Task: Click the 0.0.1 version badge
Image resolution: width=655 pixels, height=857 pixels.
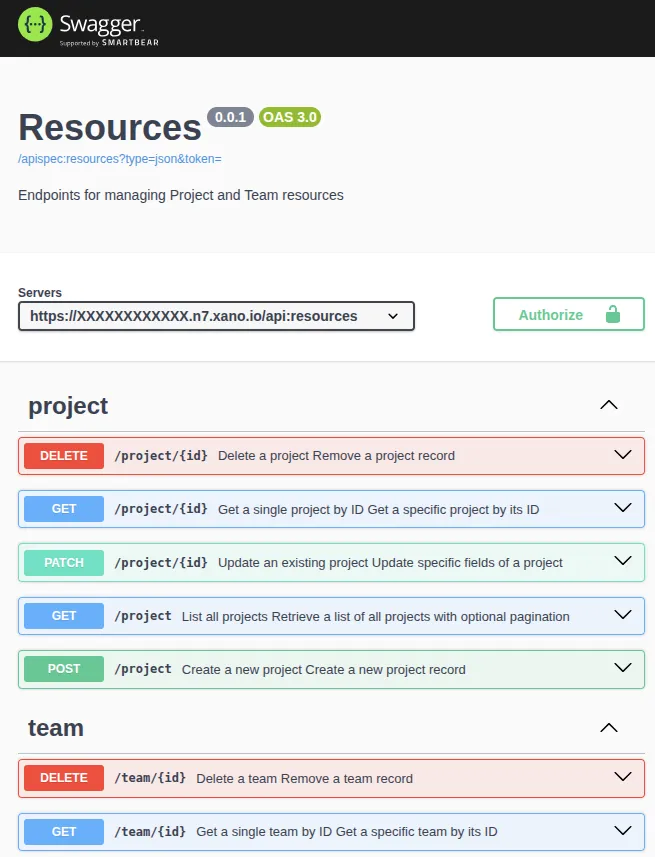Action: (x=230, y=117)
